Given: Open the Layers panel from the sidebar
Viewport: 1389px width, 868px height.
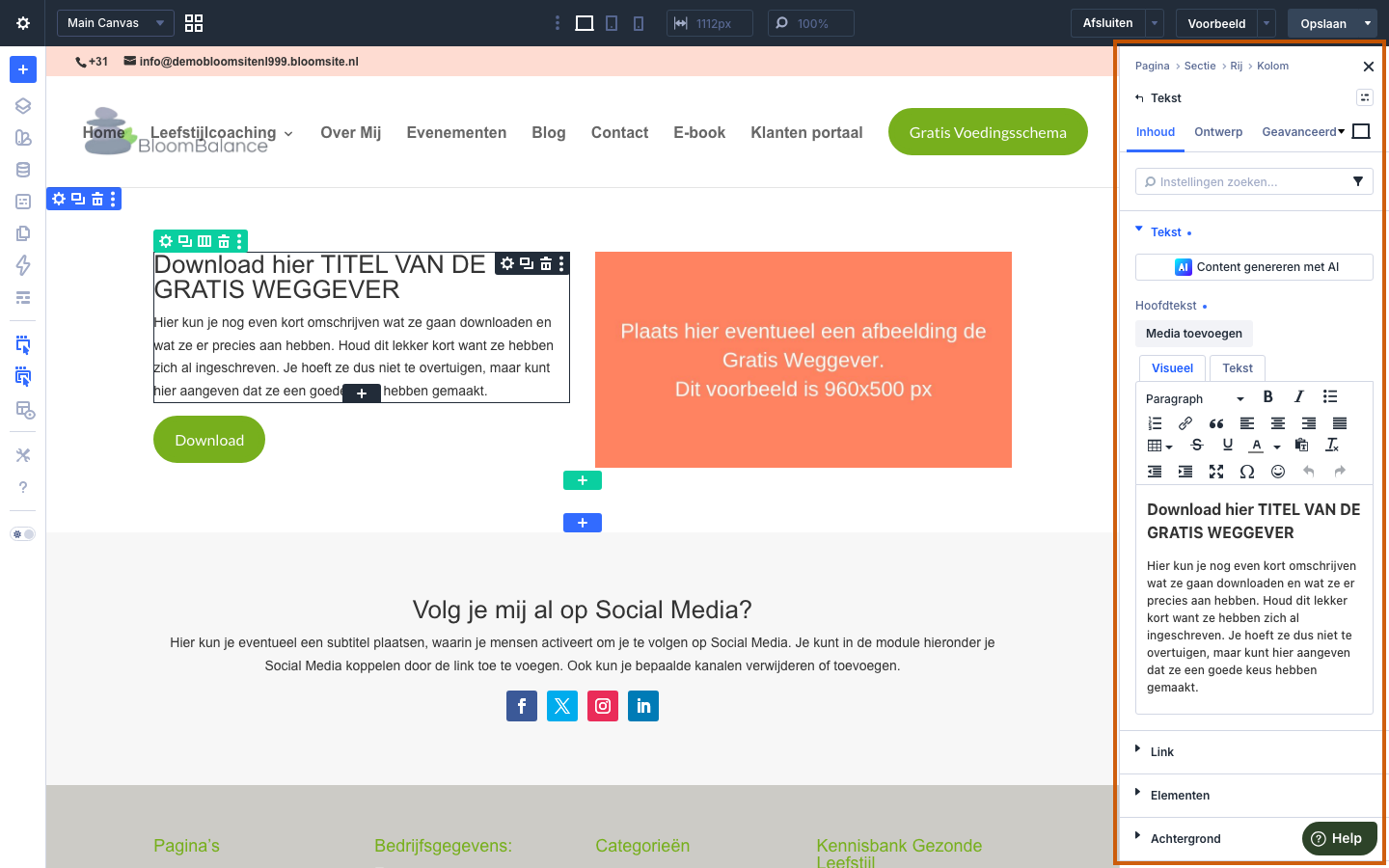Looking at the screenshot, I should [23, 106].
